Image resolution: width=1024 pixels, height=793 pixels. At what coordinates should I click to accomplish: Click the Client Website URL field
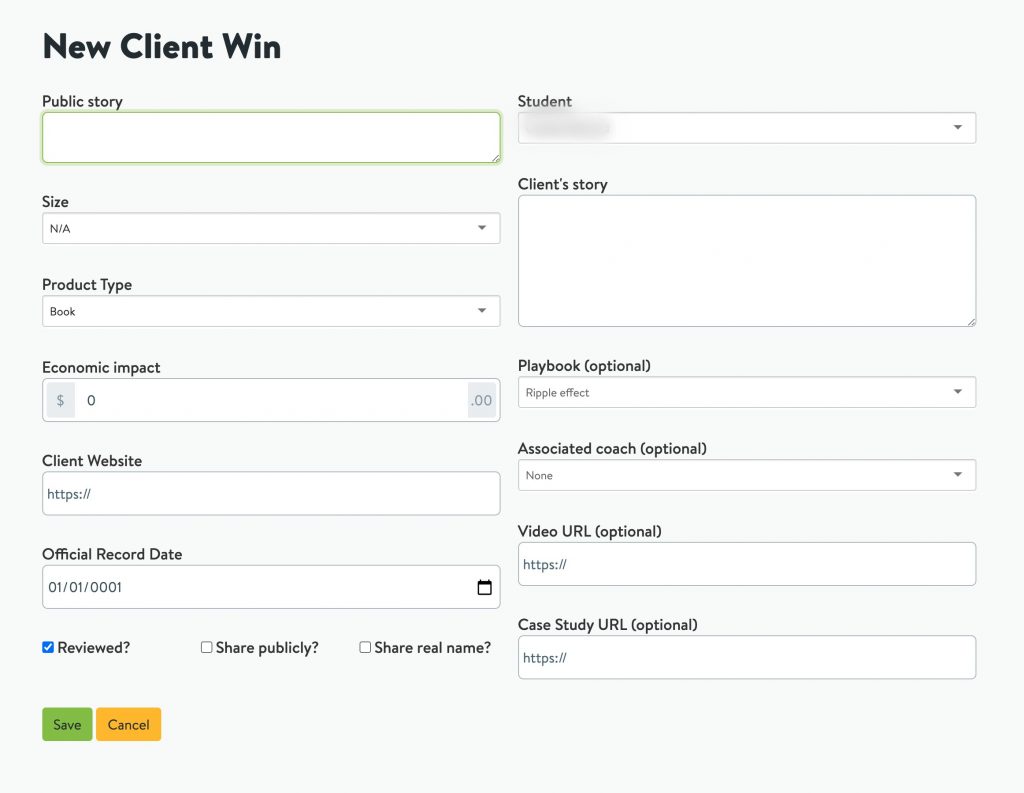point(271,493)
